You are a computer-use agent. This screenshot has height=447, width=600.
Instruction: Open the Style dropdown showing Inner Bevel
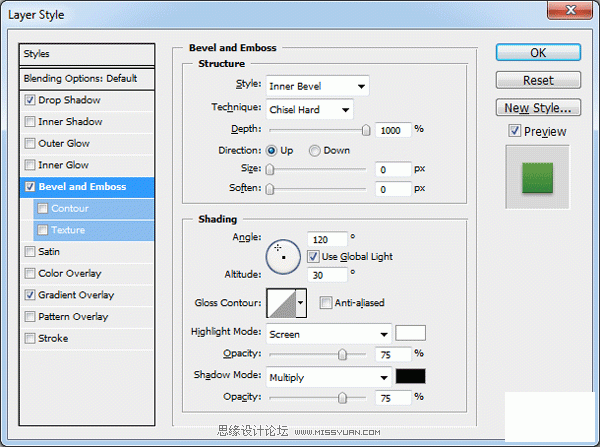click(318, 86)
